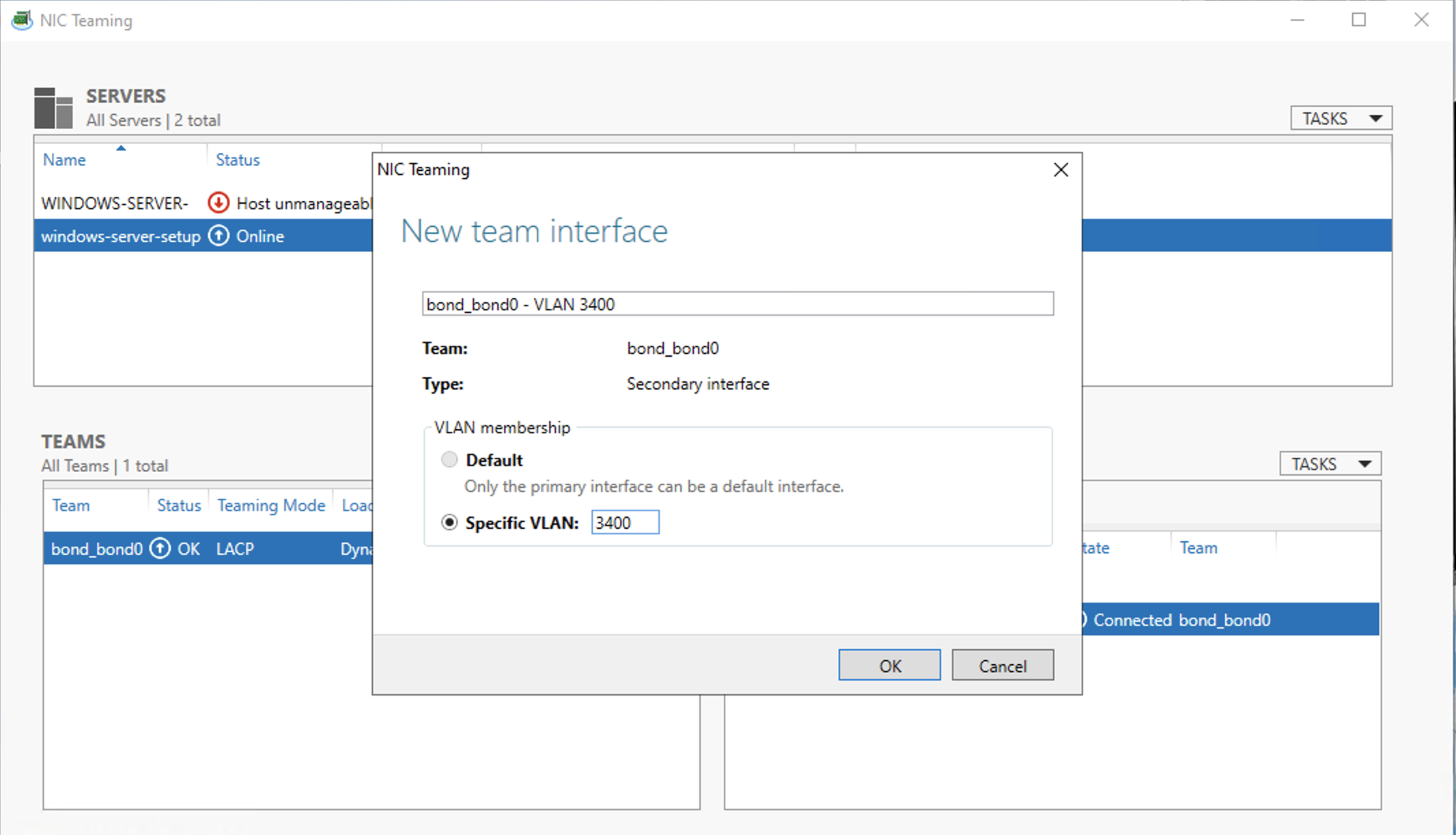Screen dimensions: 1456x835
Task: Click the Team column header in Teams list
Action: (x=71, y=506)
